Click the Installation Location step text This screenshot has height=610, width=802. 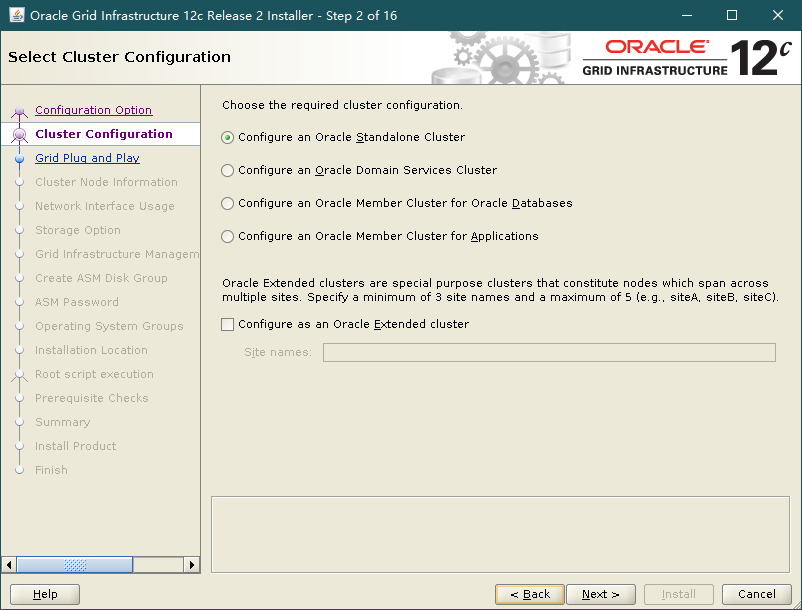click(91, 350)
